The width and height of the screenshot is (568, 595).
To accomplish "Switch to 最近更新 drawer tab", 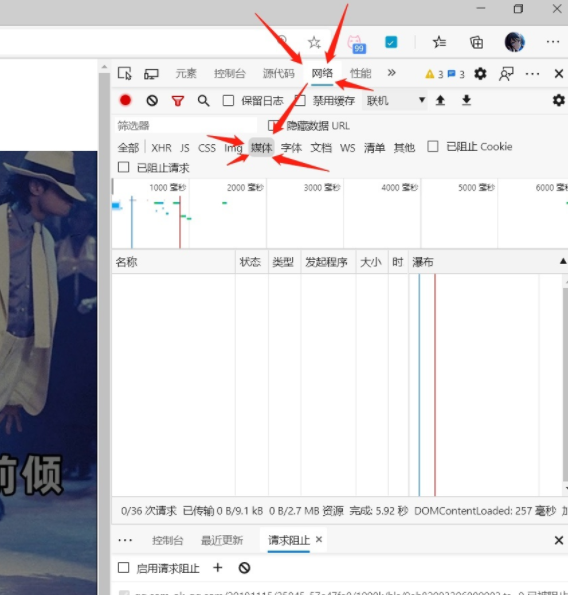I will (x=222, y=540).
